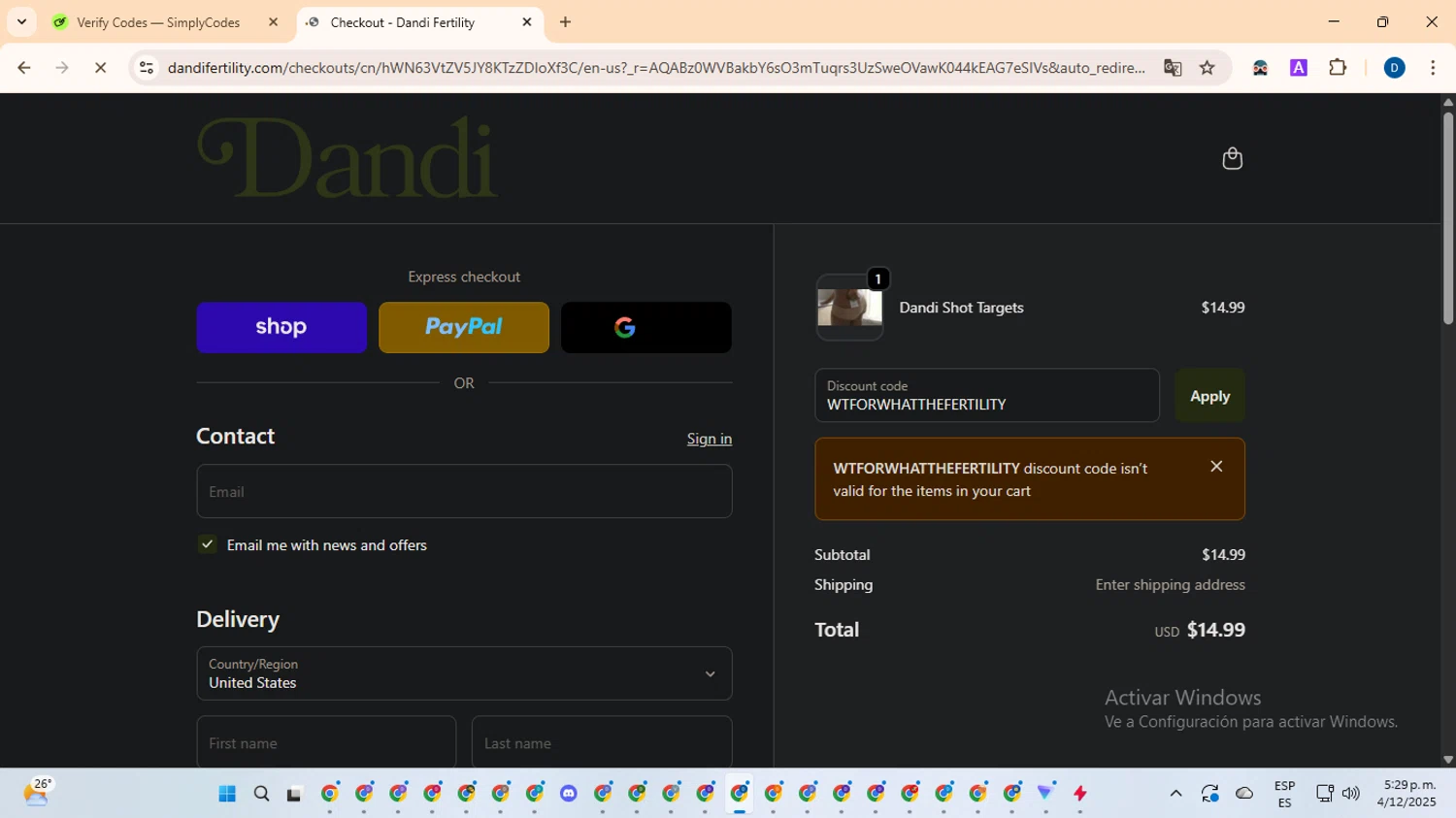Click the Discount code input field

pyautogui.click(x=987, y=396)
